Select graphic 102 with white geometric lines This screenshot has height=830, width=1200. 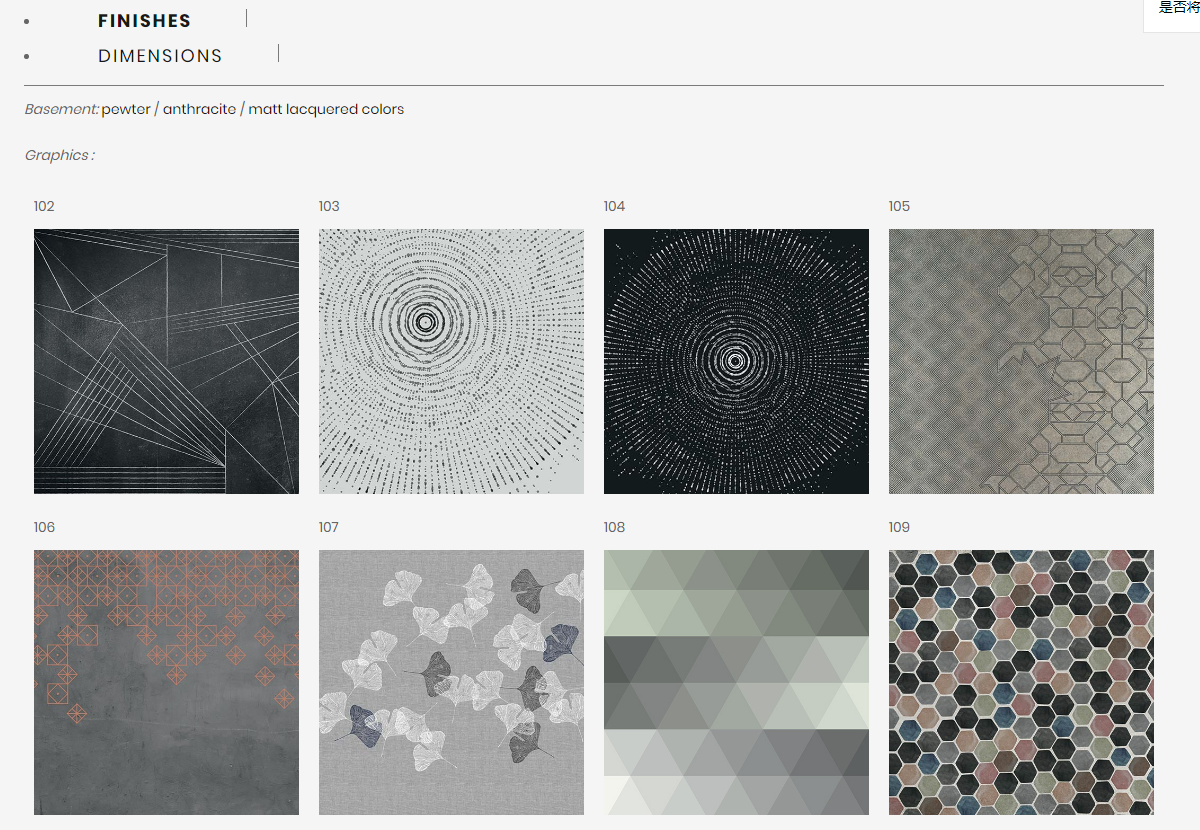pyautogui.click(x=166, y=361)
